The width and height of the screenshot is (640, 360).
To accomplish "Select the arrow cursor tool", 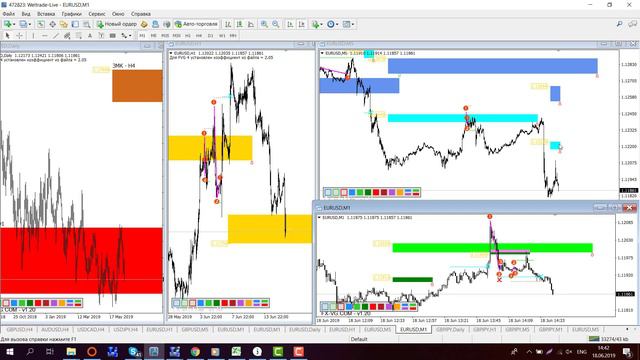I will coord(7,36).
